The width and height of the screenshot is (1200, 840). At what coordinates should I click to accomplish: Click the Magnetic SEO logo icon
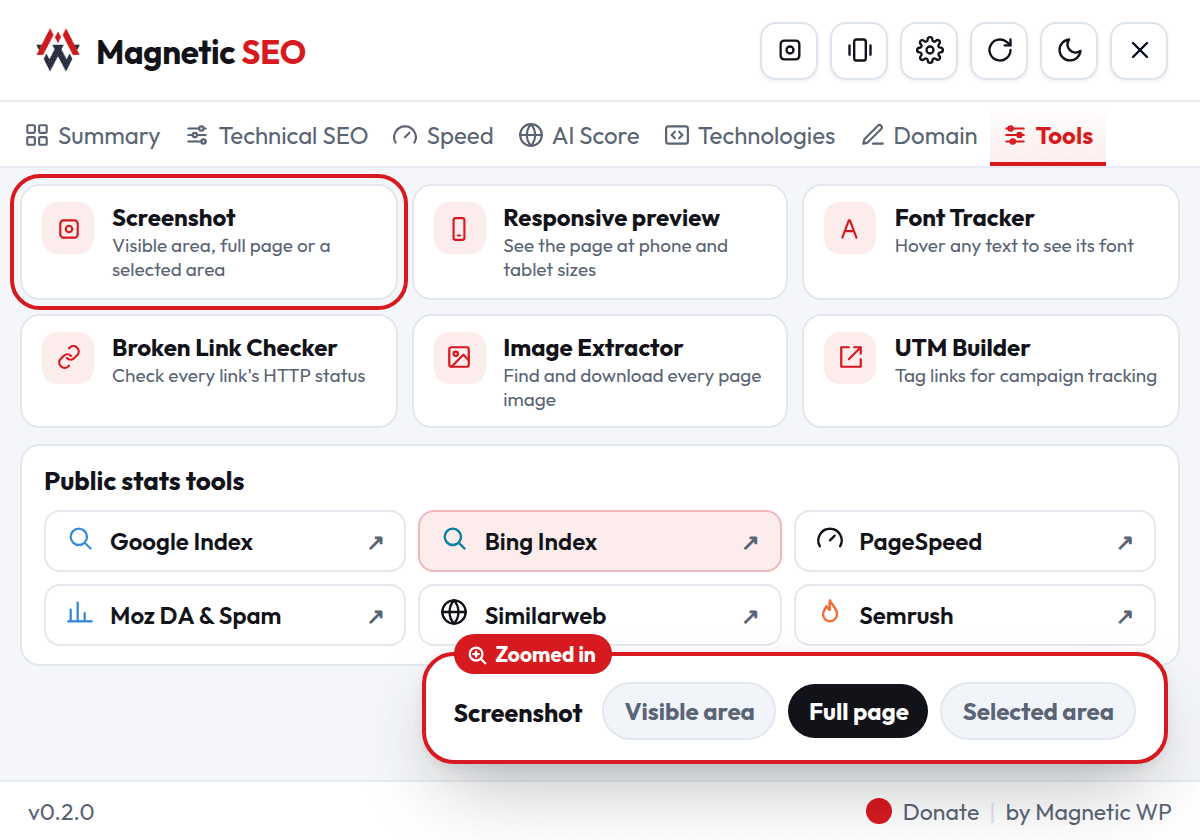tap(57, 50)
